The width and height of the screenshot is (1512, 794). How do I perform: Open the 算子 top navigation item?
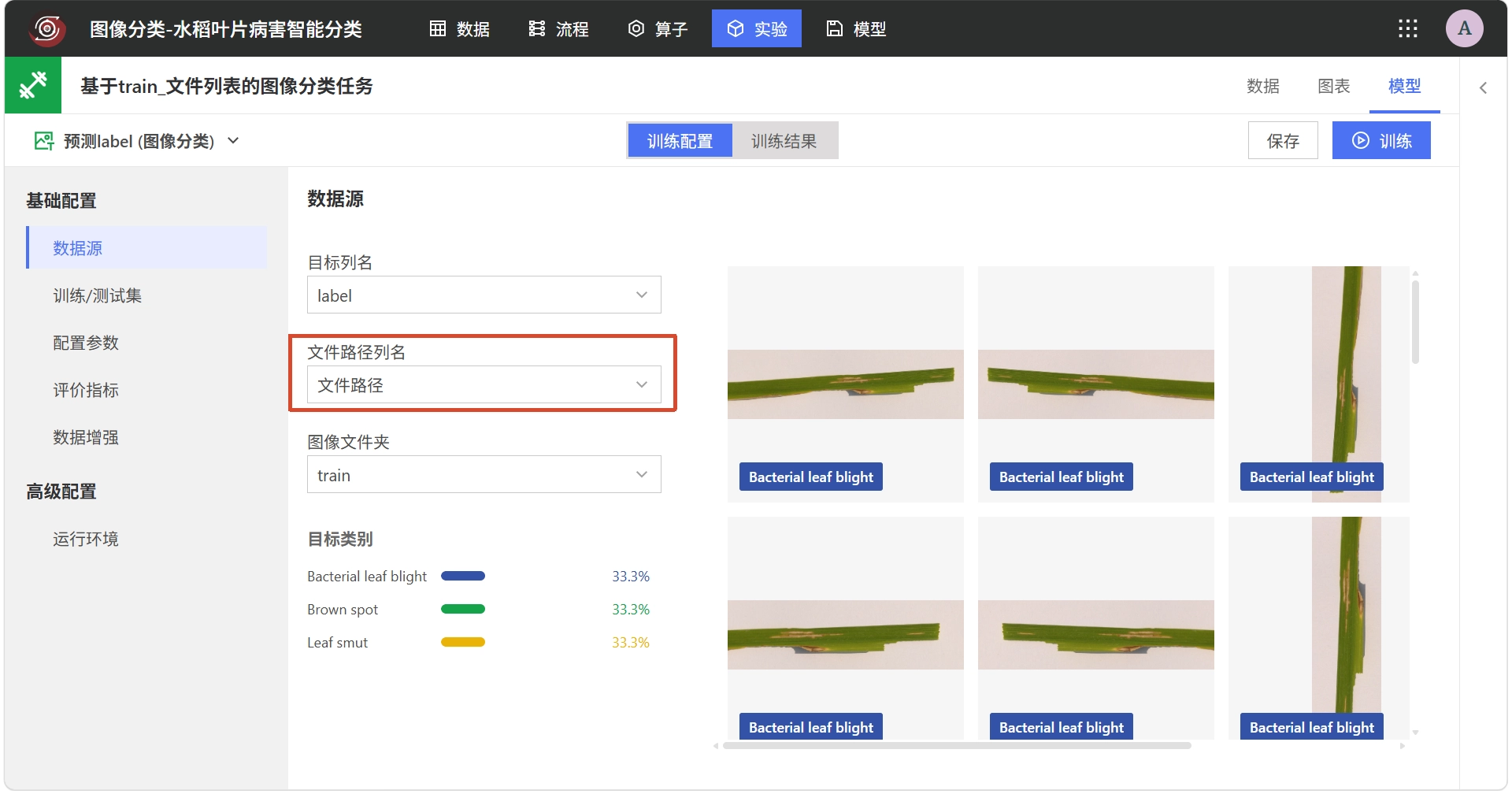(x=658, y=29)
